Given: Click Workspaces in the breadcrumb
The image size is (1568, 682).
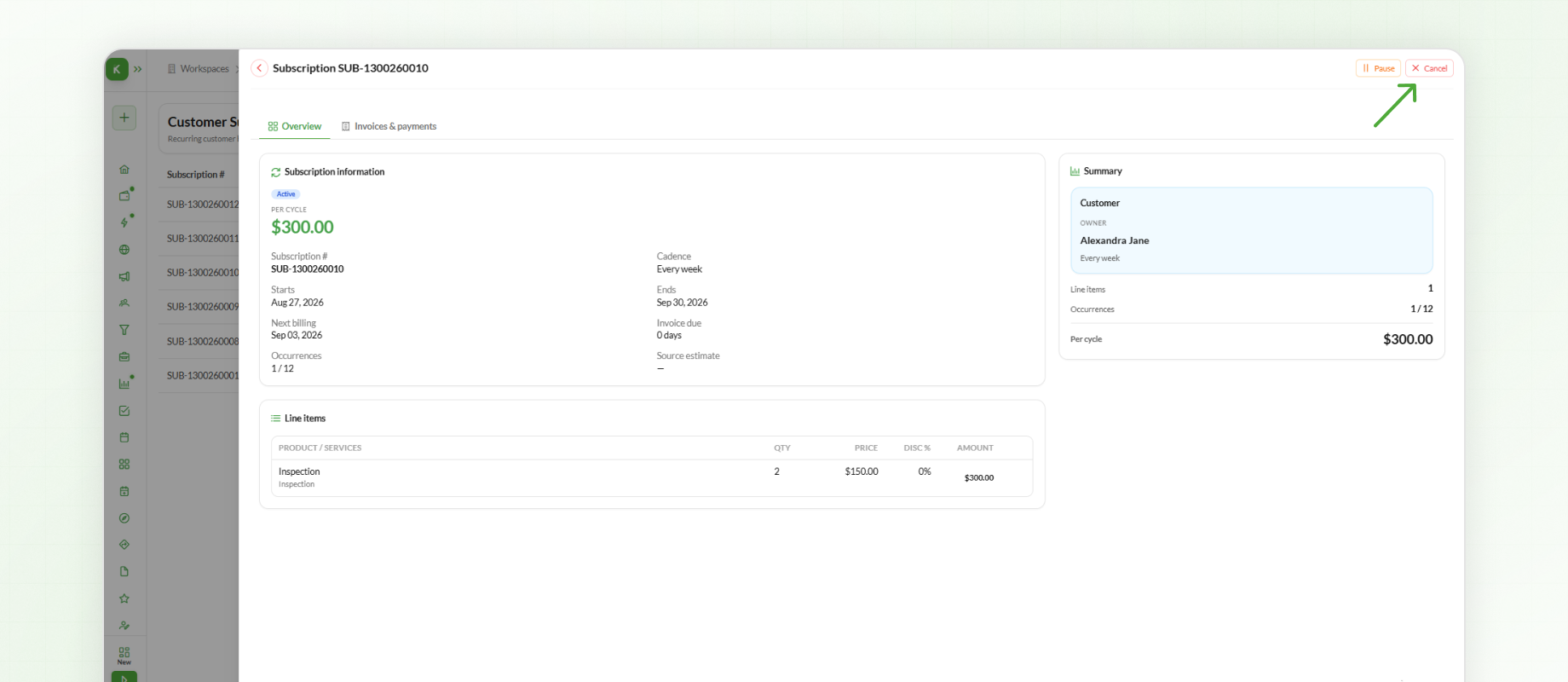Looking at the screenshot, I should (x=205, y=69).
